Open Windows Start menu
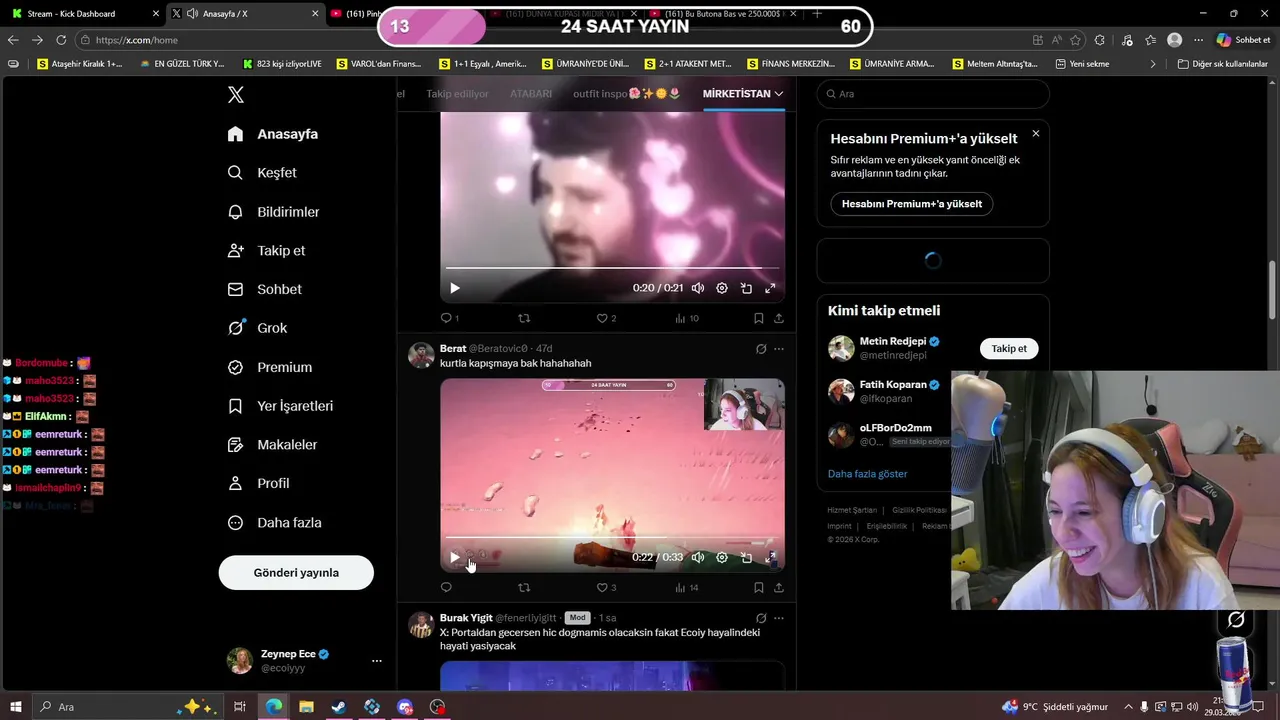This screenshot has height=720, width=1280. (x=15, y=707)
